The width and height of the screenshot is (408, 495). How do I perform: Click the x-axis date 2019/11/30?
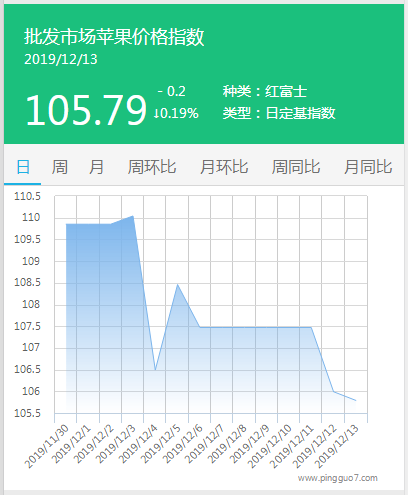coord(47,447)
